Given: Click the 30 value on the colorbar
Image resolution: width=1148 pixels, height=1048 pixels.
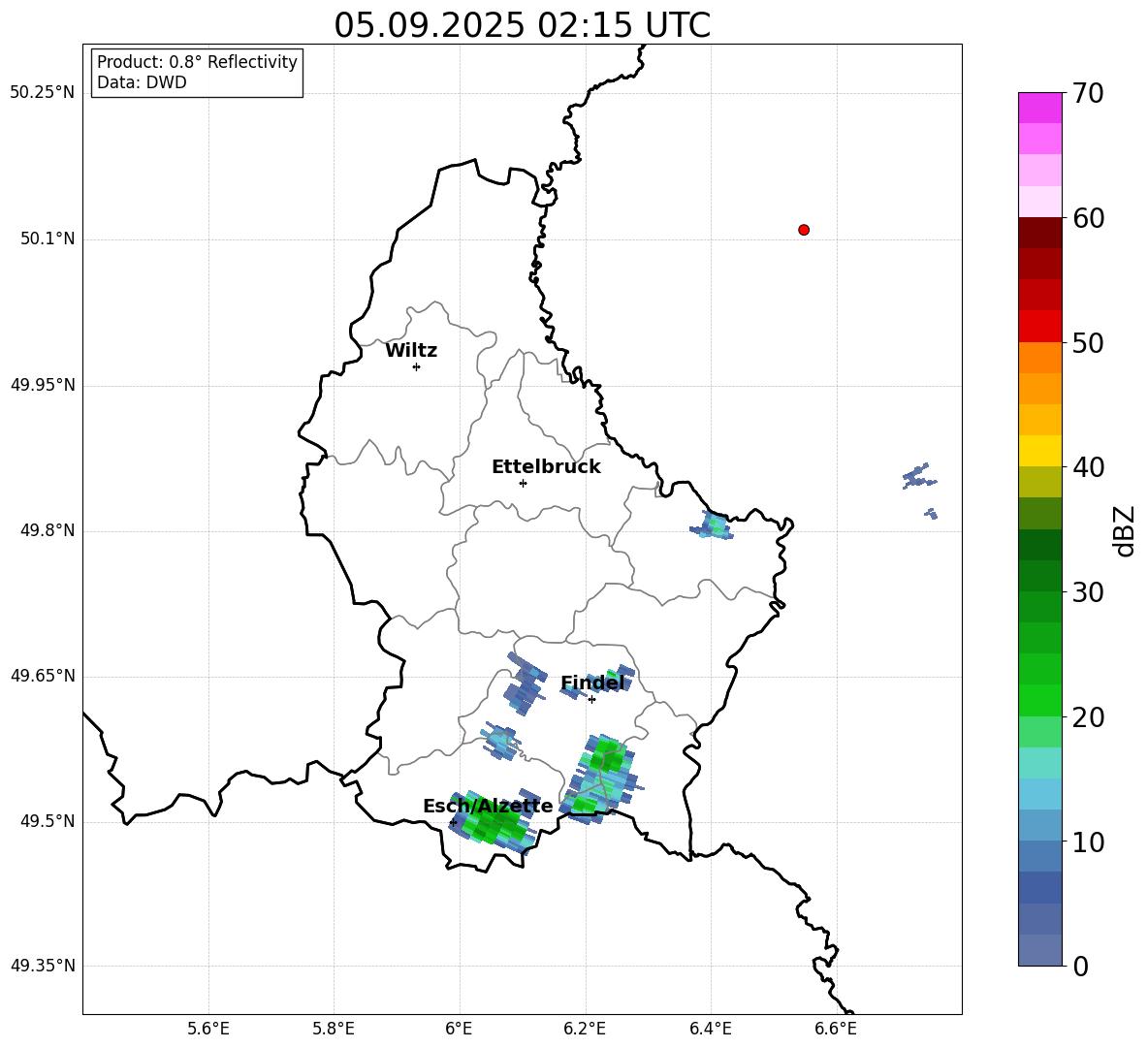Looking at the screenshot, I should (x=1088, y=592).
